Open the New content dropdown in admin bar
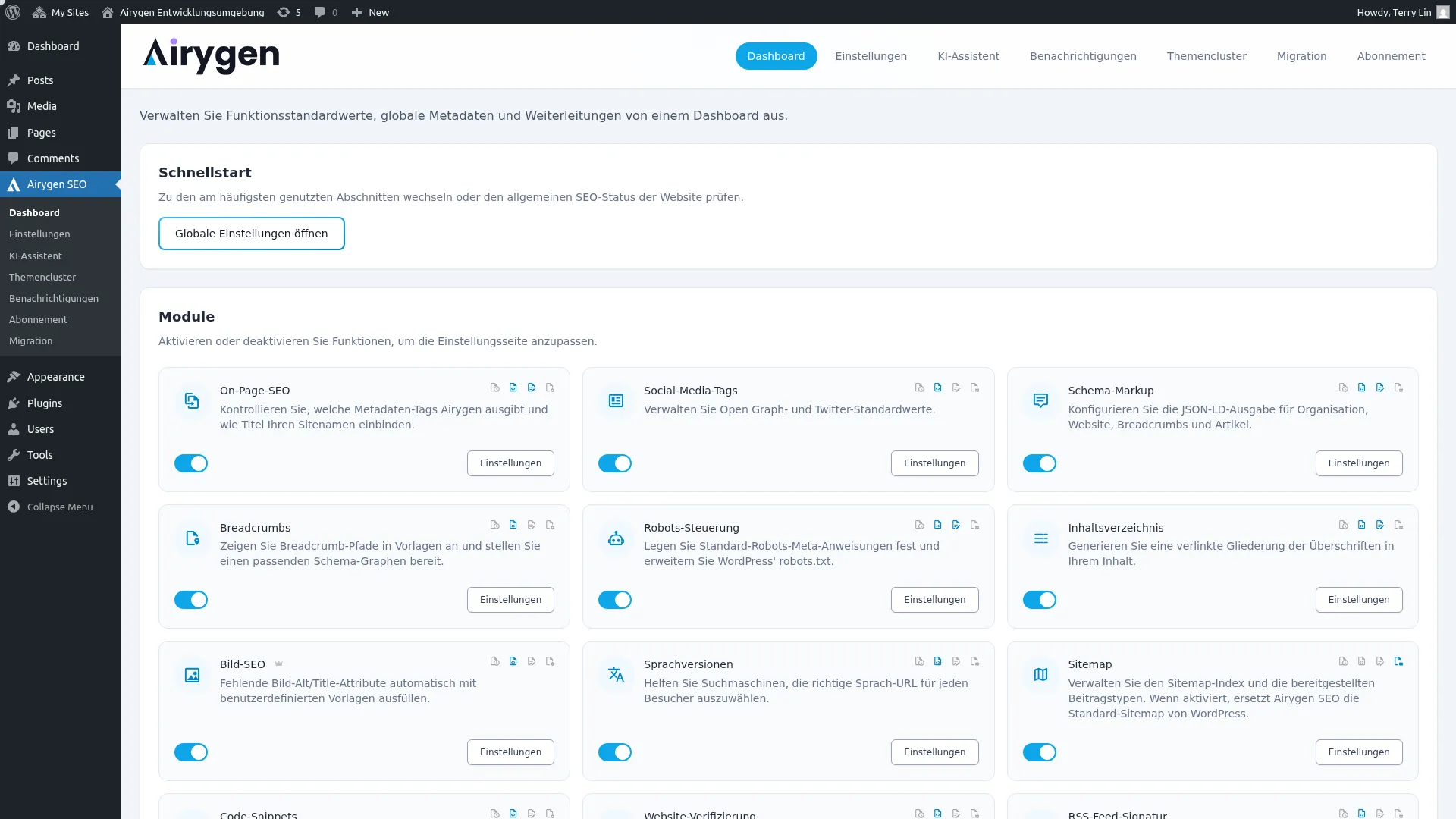The height and width of the screenshot is (819, 1456). point(369,12)
